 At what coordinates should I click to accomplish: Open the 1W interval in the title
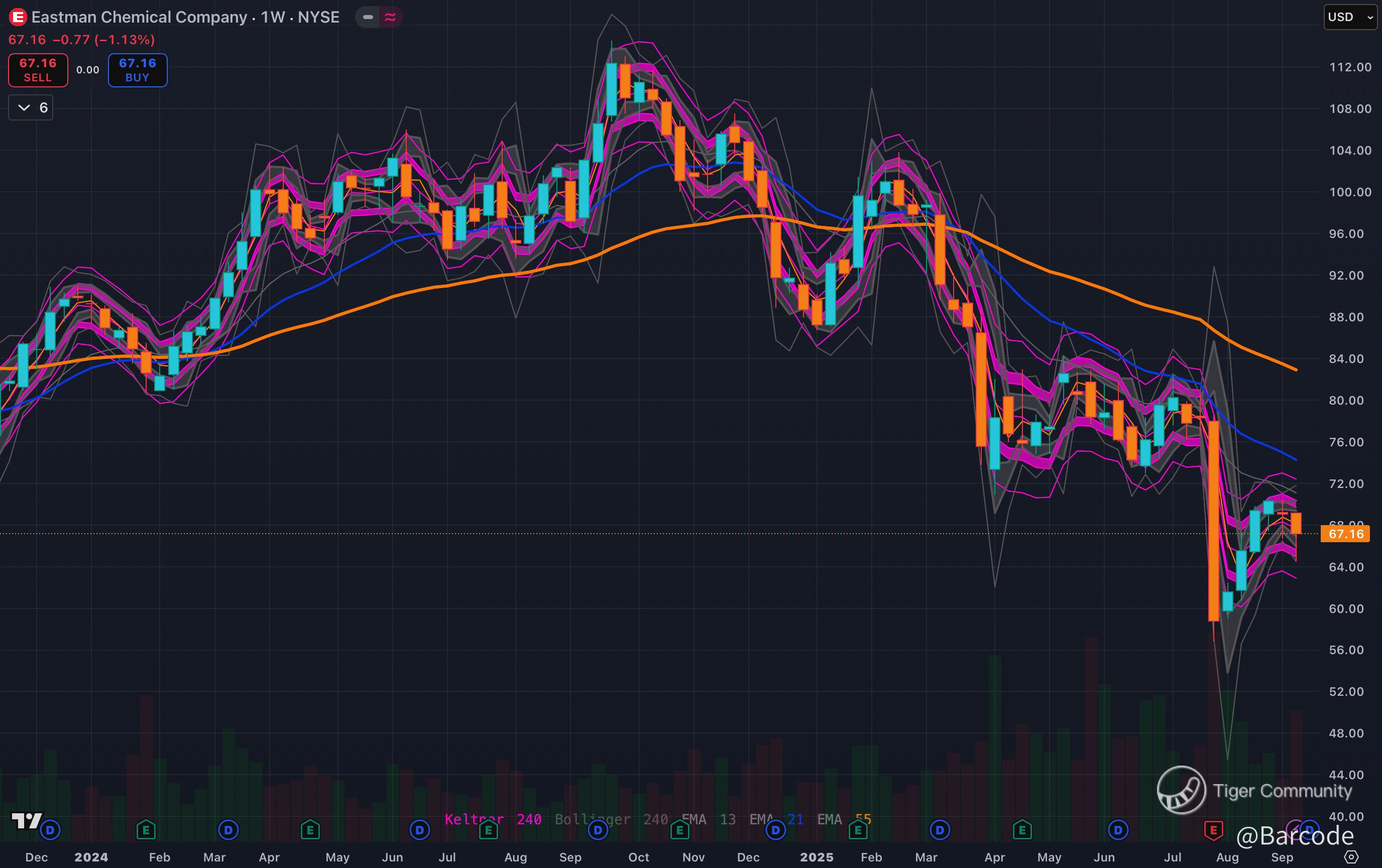click(x=273, y=17)
